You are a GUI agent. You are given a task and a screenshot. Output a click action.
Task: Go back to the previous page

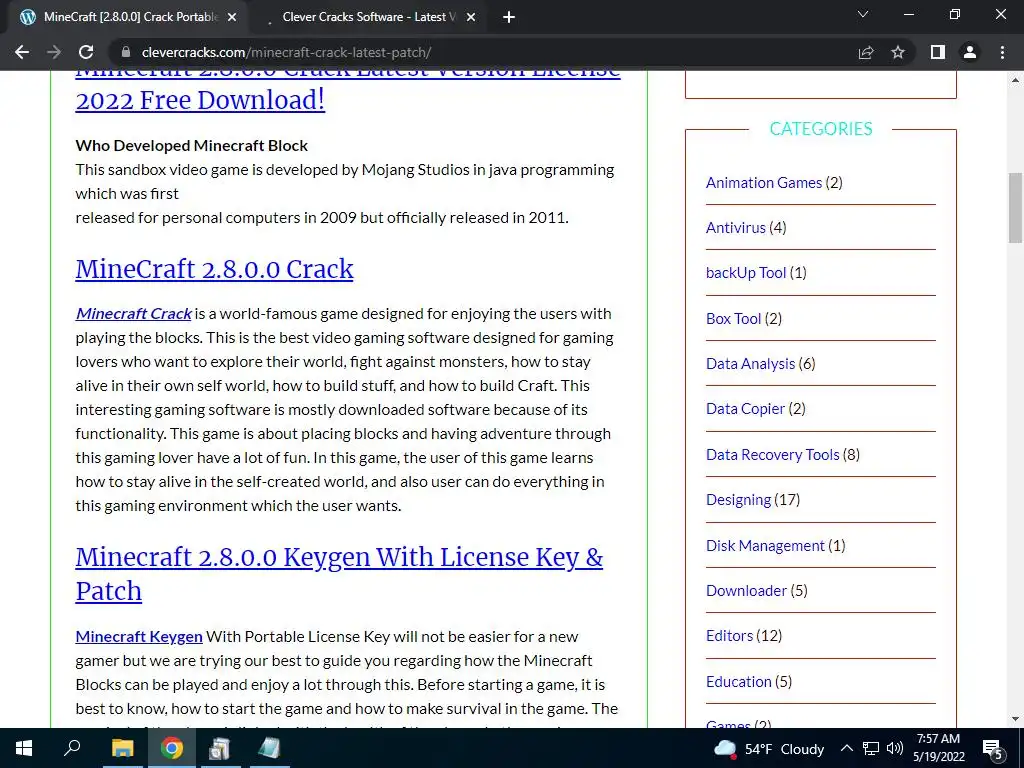[x=22, y=52]
